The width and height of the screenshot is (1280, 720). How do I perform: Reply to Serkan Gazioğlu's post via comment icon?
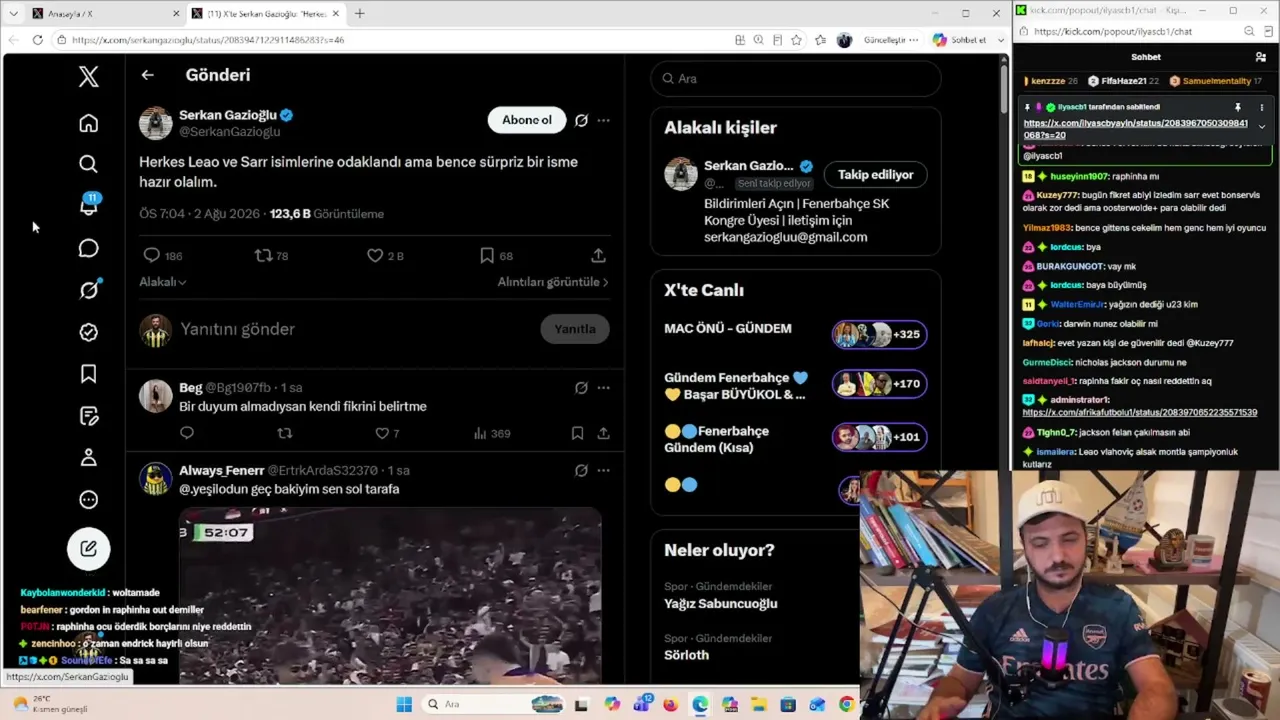pos(152,256)
